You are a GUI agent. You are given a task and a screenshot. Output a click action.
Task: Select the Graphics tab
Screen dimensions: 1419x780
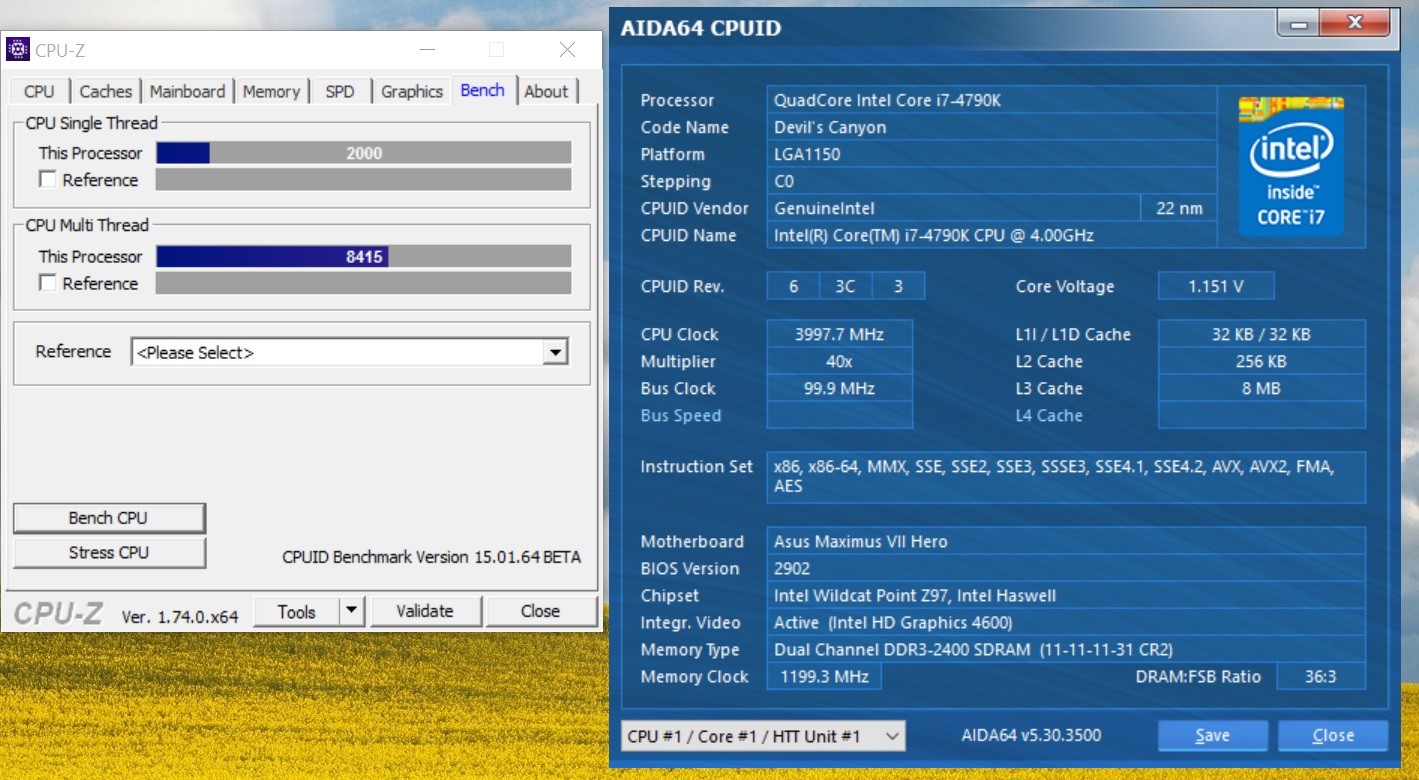412,91
